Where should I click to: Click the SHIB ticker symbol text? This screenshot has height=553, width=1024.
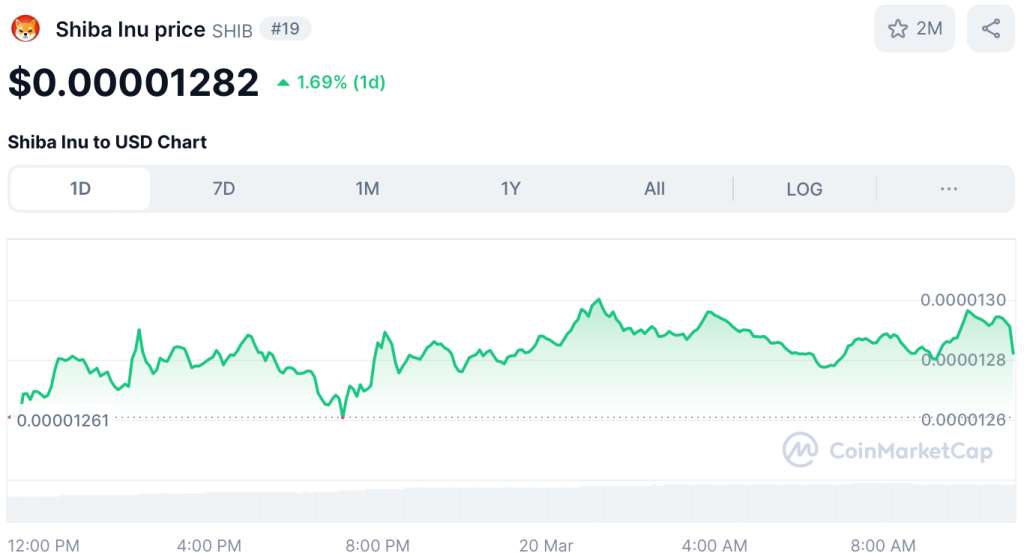point(232,31)
